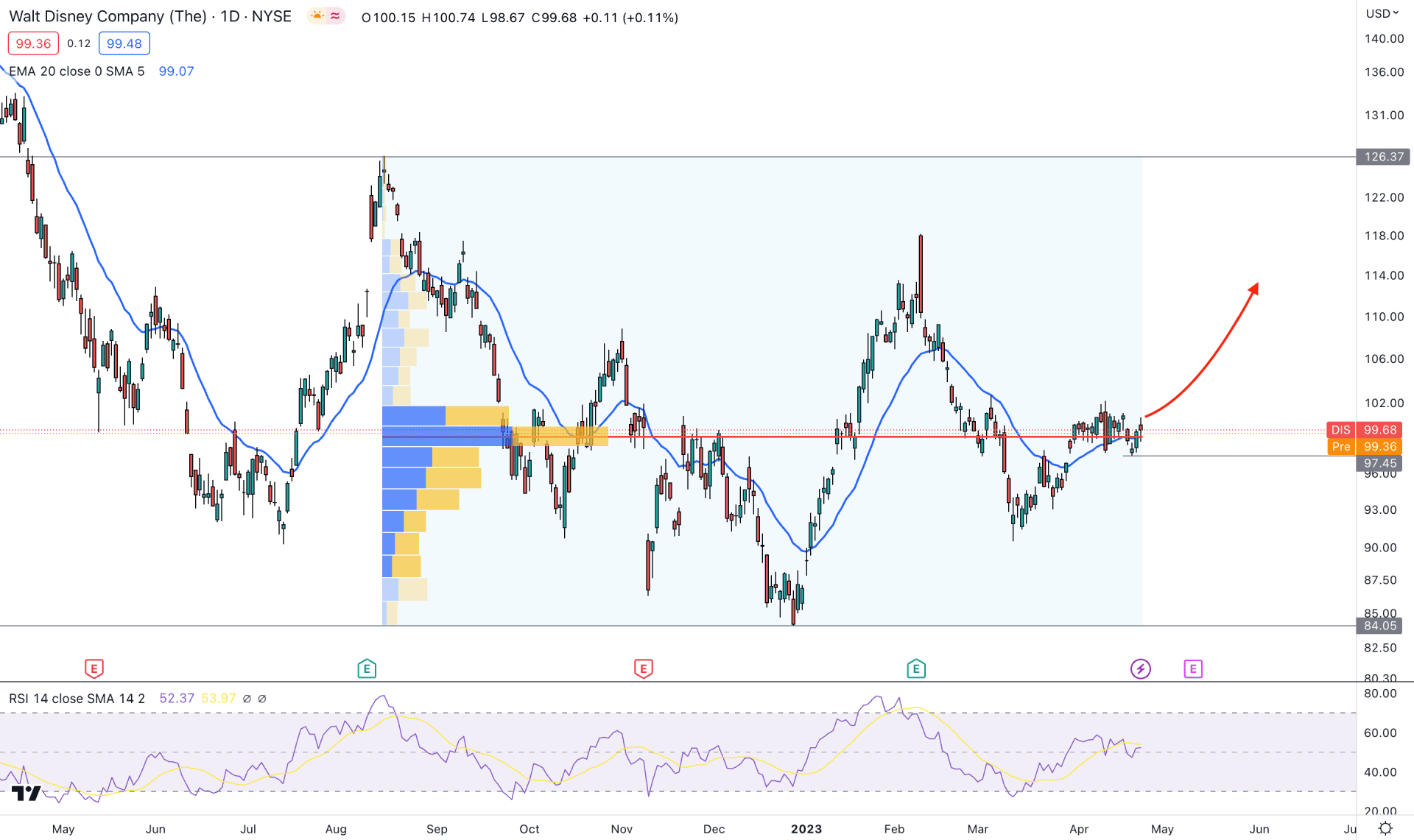
Task: Click the 2023 label on the time axis
Action: (806, 829)
